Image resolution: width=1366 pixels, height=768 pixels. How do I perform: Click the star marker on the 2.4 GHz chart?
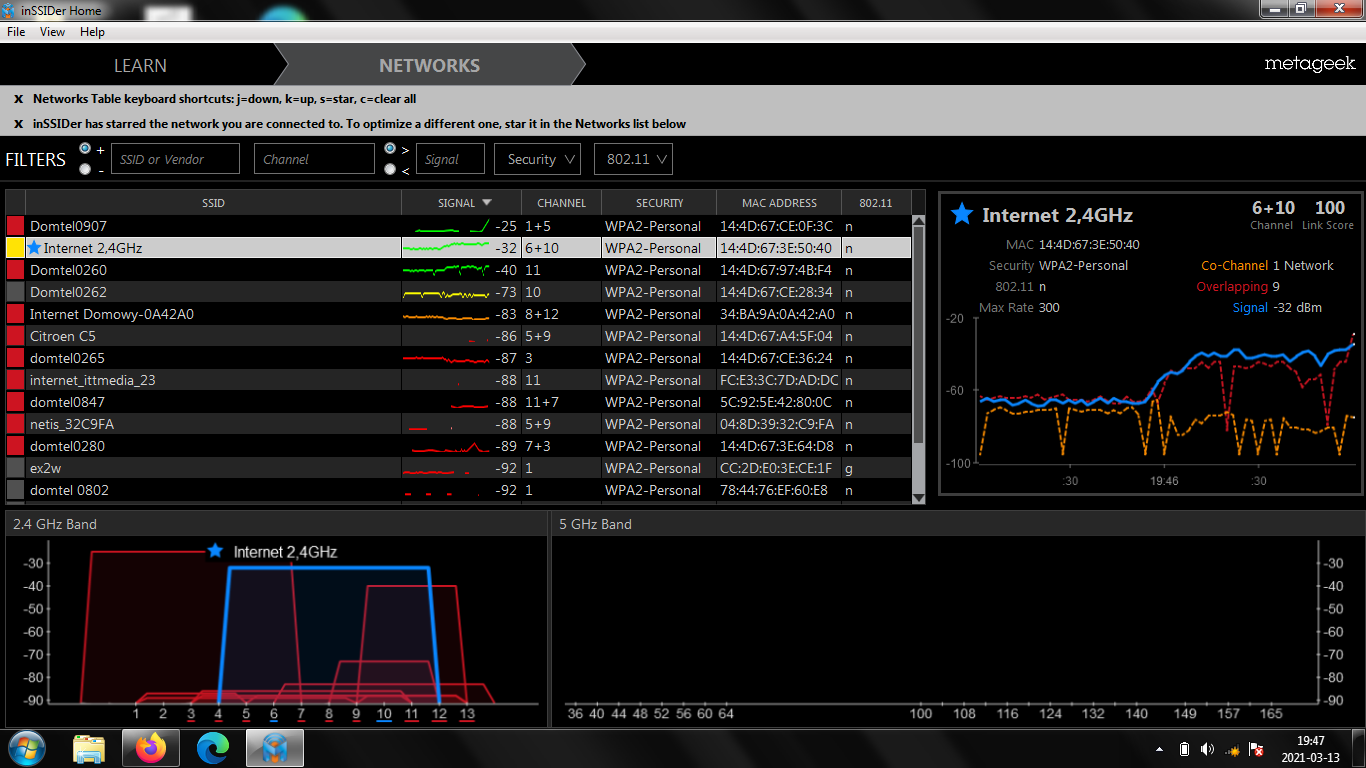click(214, 551)
